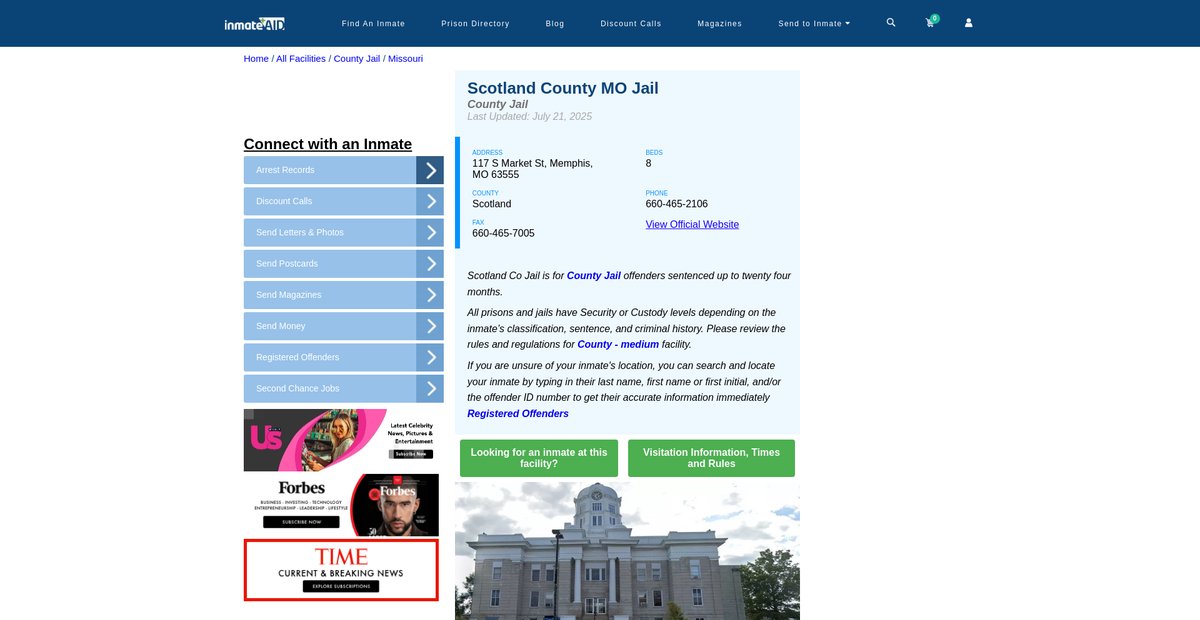Click the Arrest Records arrow icon
1200x620 pixels.
coord(430,170)
